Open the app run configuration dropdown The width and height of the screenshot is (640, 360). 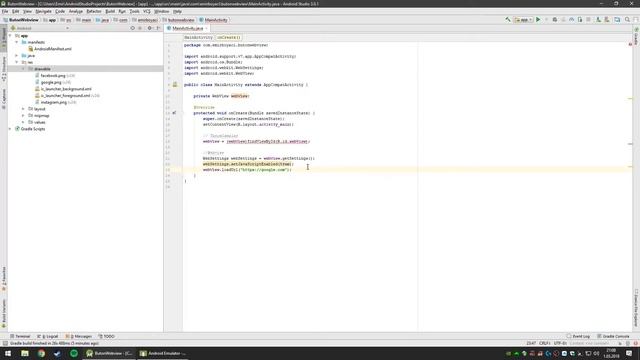(x=523, y=20)
